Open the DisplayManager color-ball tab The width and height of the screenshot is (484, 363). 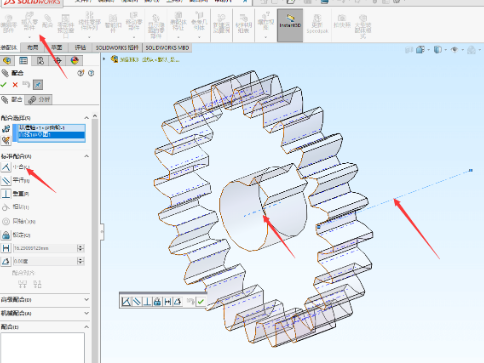74,60
